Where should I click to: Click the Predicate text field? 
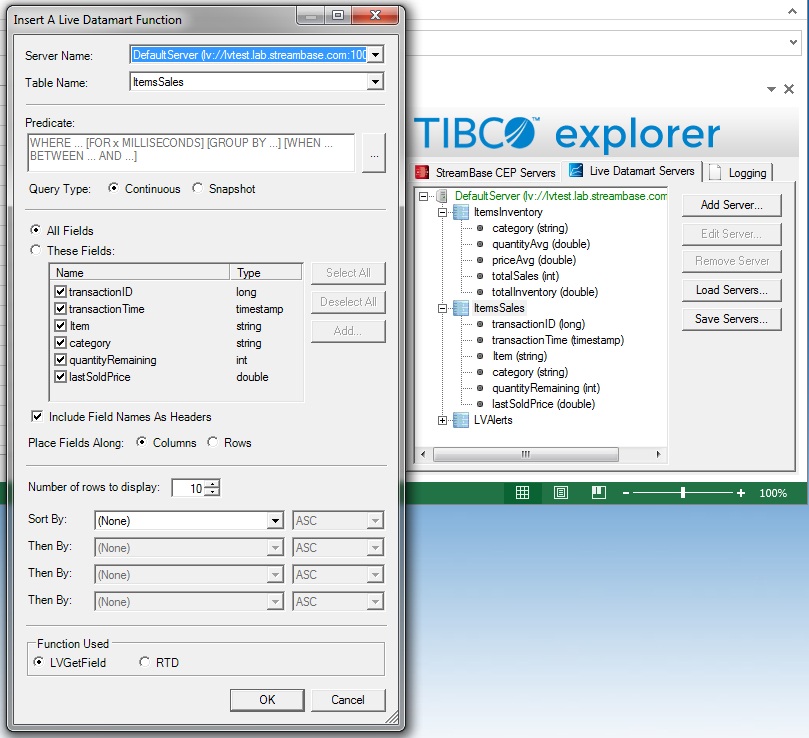(191, 152)
